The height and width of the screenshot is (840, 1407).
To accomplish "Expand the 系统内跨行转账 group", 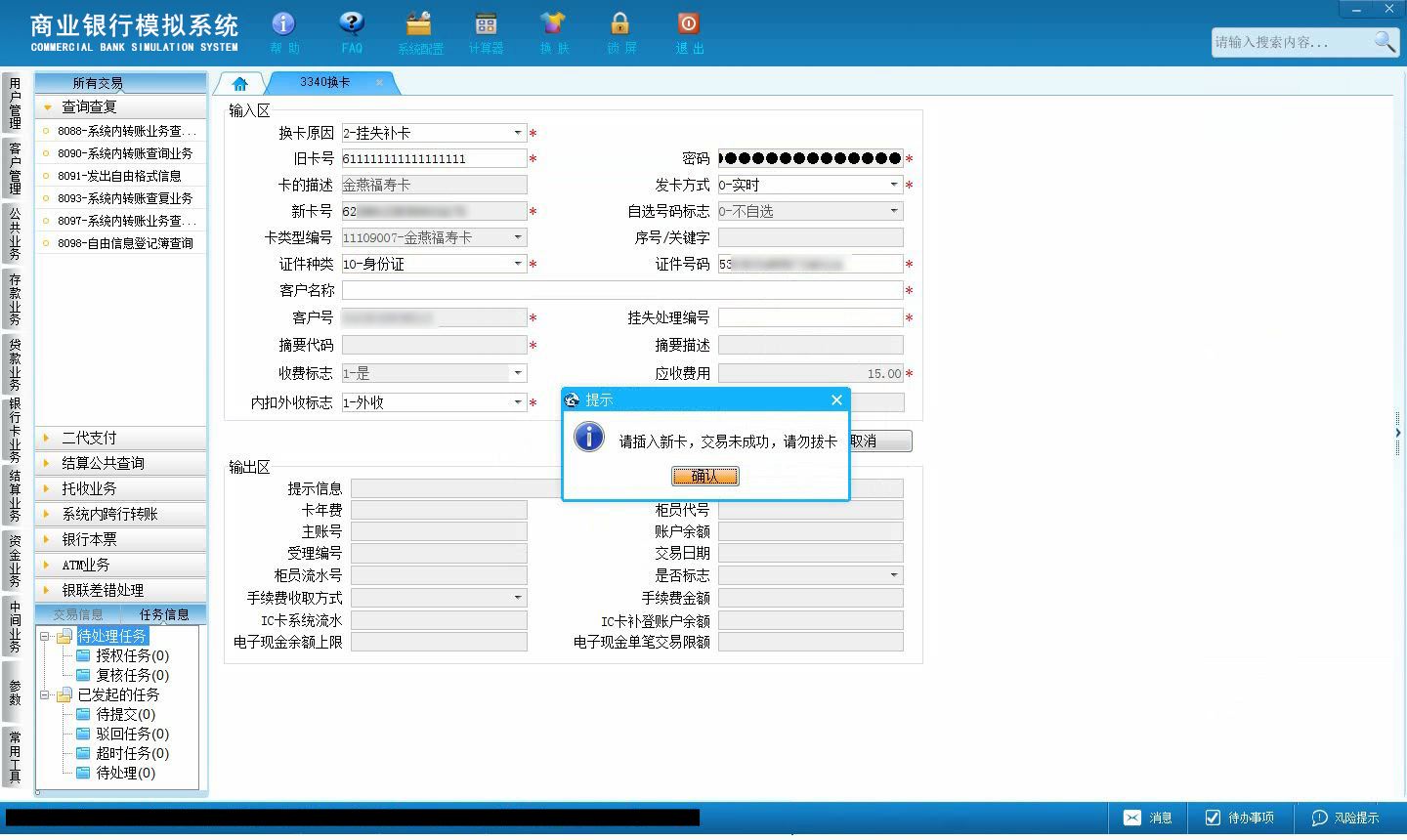I will pos(121,514).
